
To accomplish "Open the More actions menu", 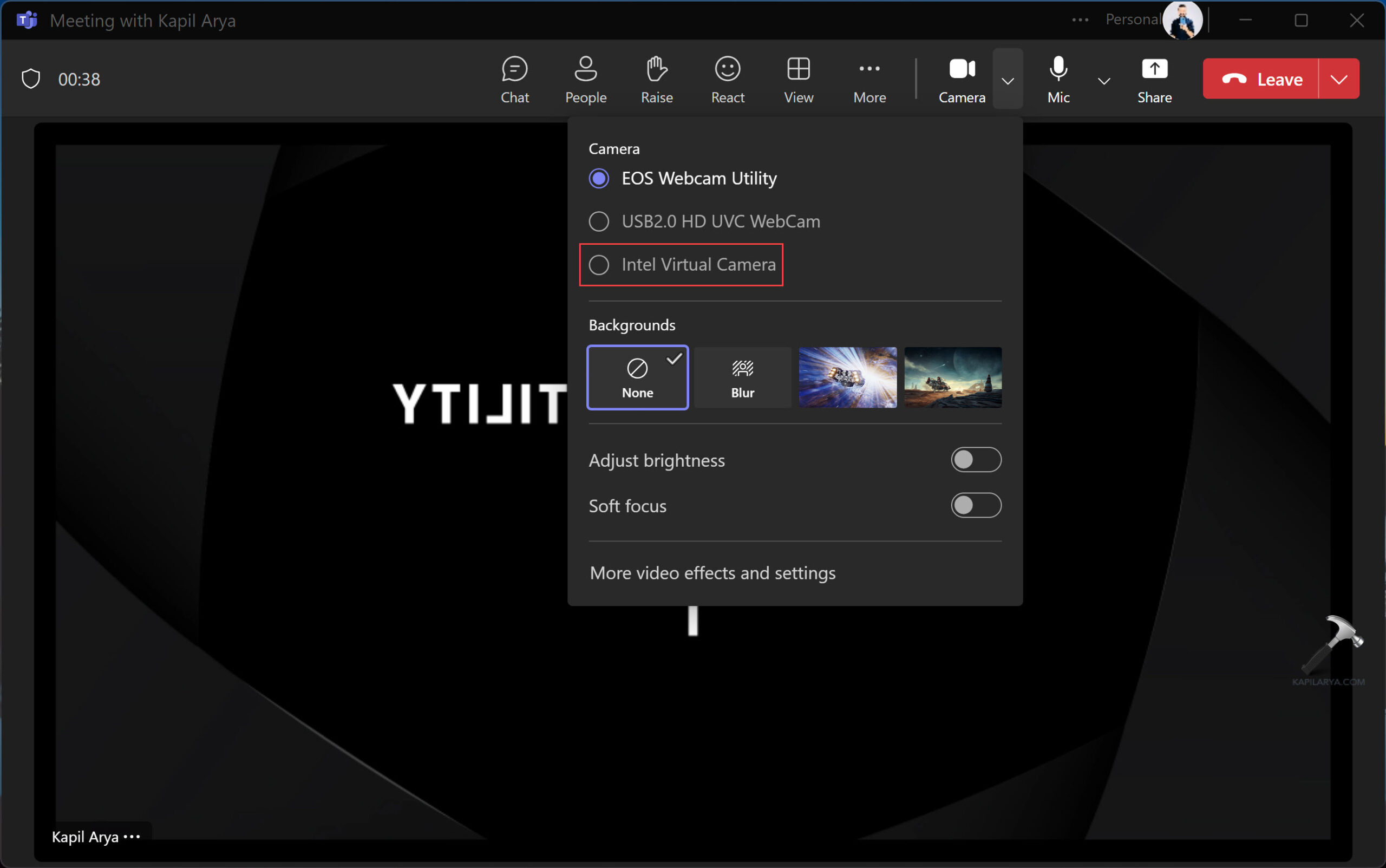I will coord(869,79).
